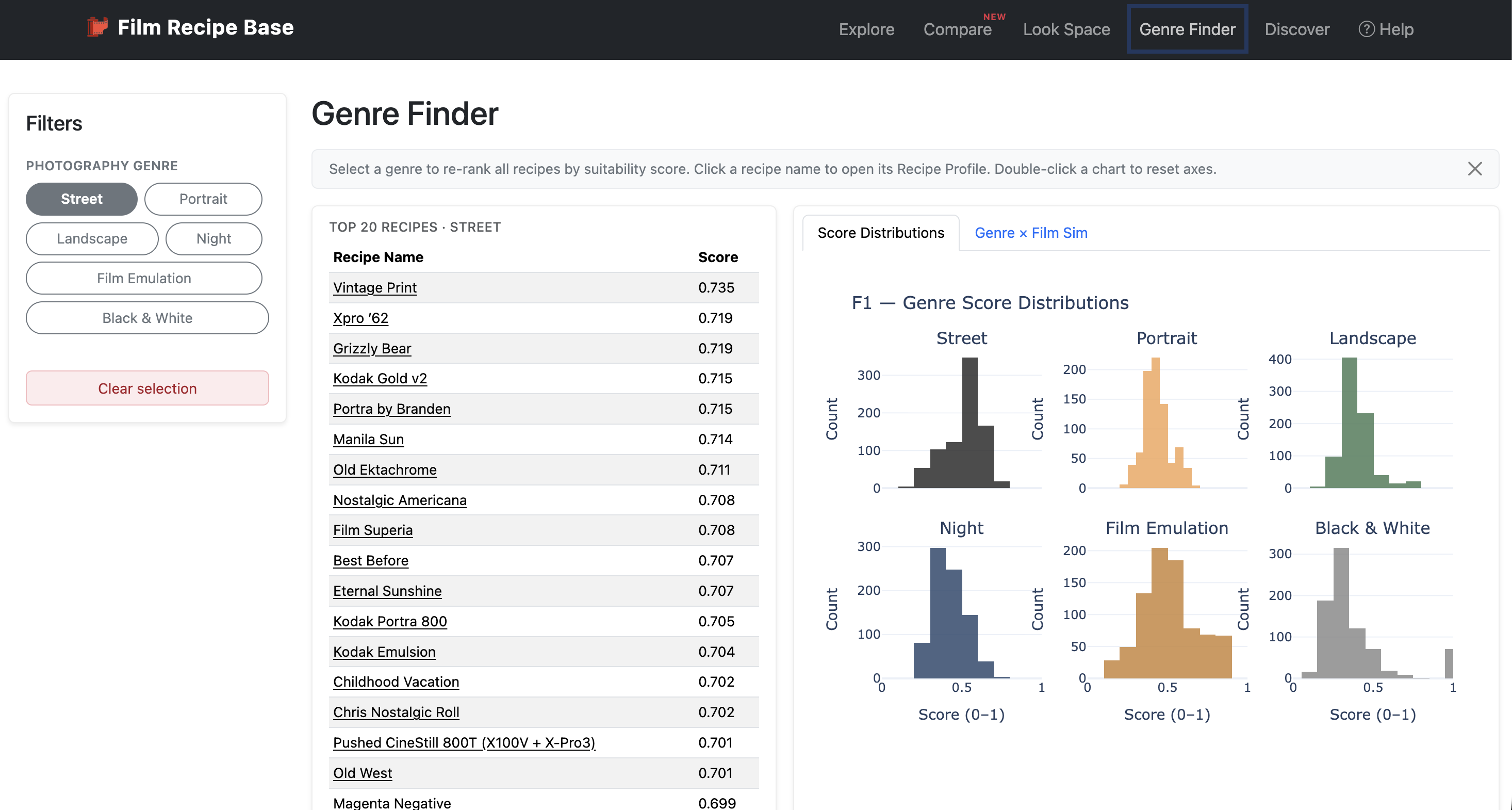Open the Grizzly Bear recipe
This screenshot has height=810, width=1512.
[x=371, y=348]
